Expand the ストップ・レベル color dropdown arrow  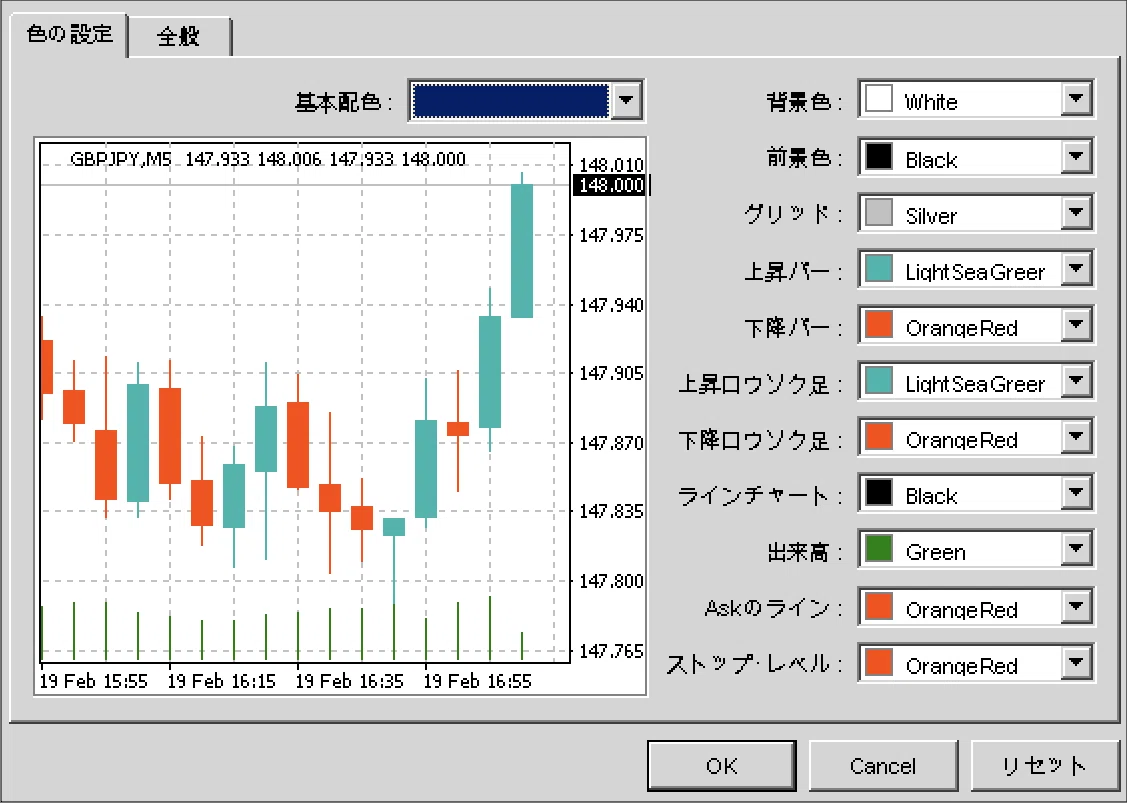coord(1075,663)
